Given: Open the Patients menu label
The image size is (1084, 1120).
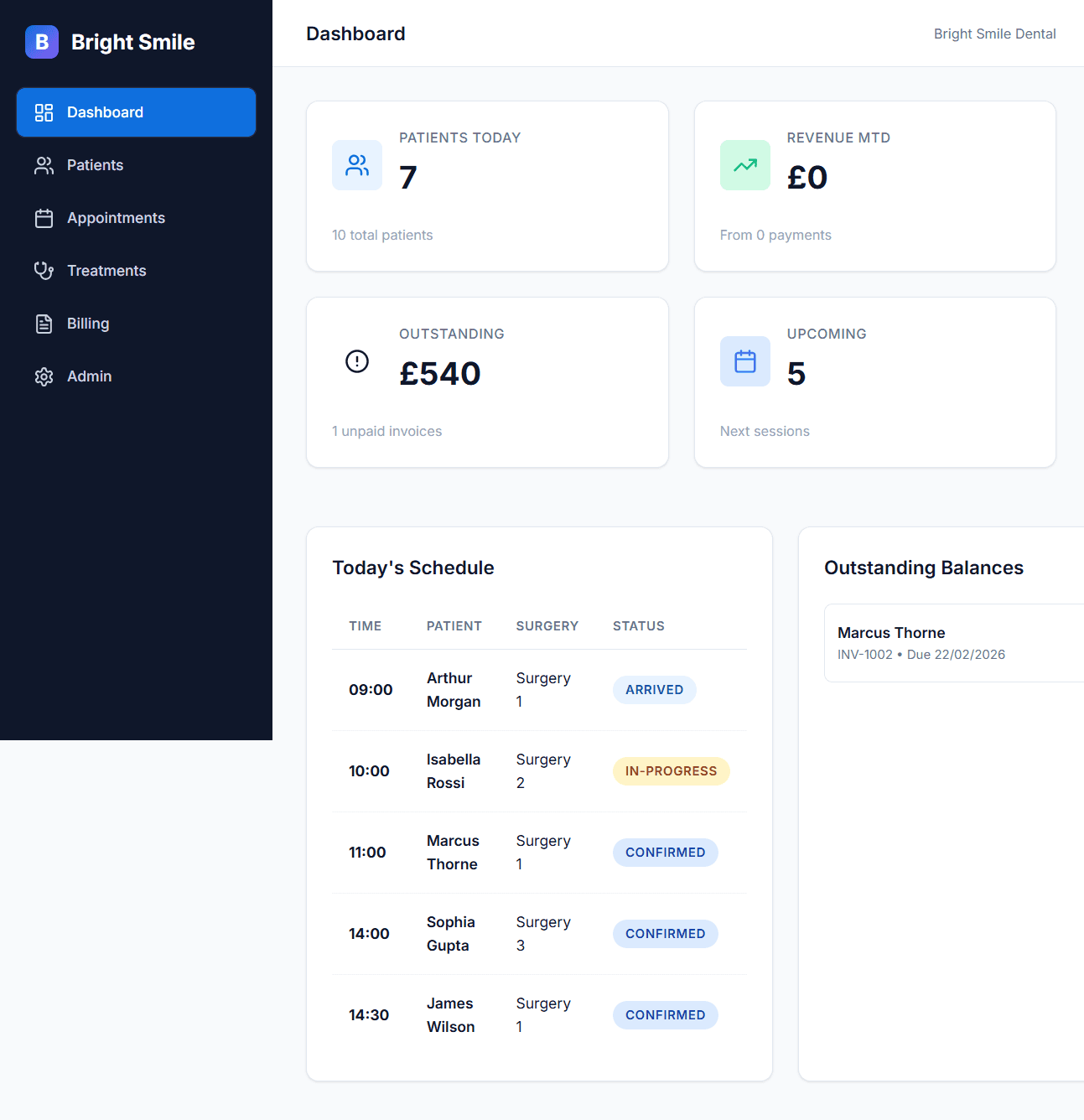Looking at the screenshot, I should (95, 165).
